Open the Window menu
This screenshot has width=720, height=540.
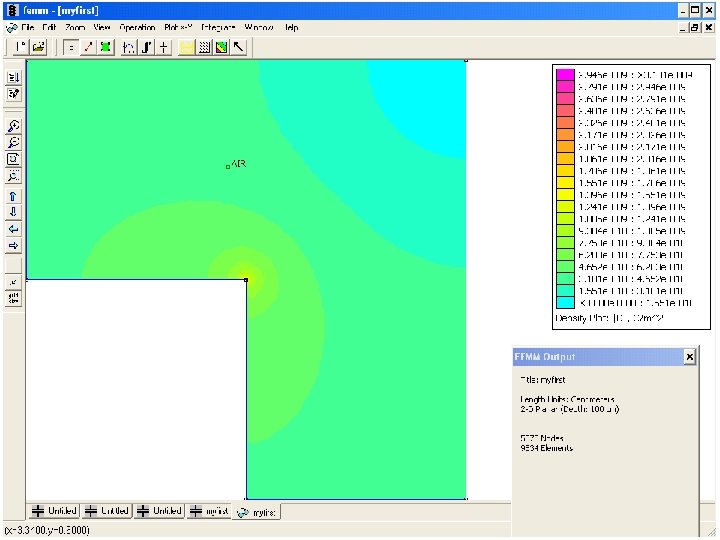[259, 28]
